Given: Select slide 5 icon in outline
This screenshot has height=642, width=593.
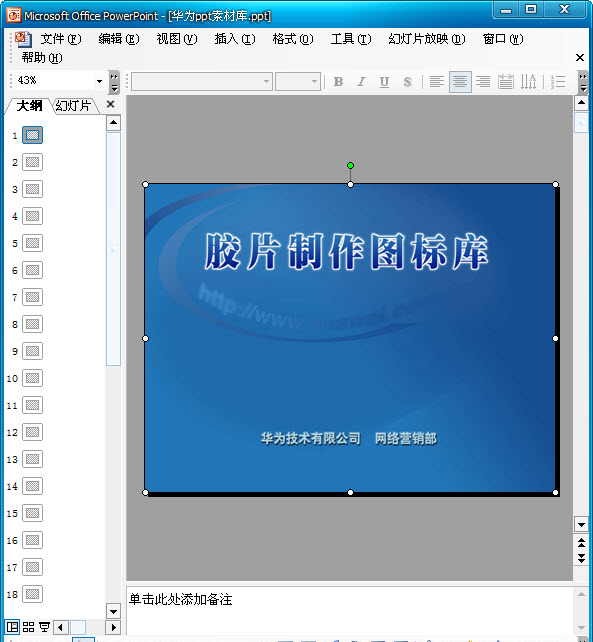Looking at the screenshot, I should tap(32, 243).
